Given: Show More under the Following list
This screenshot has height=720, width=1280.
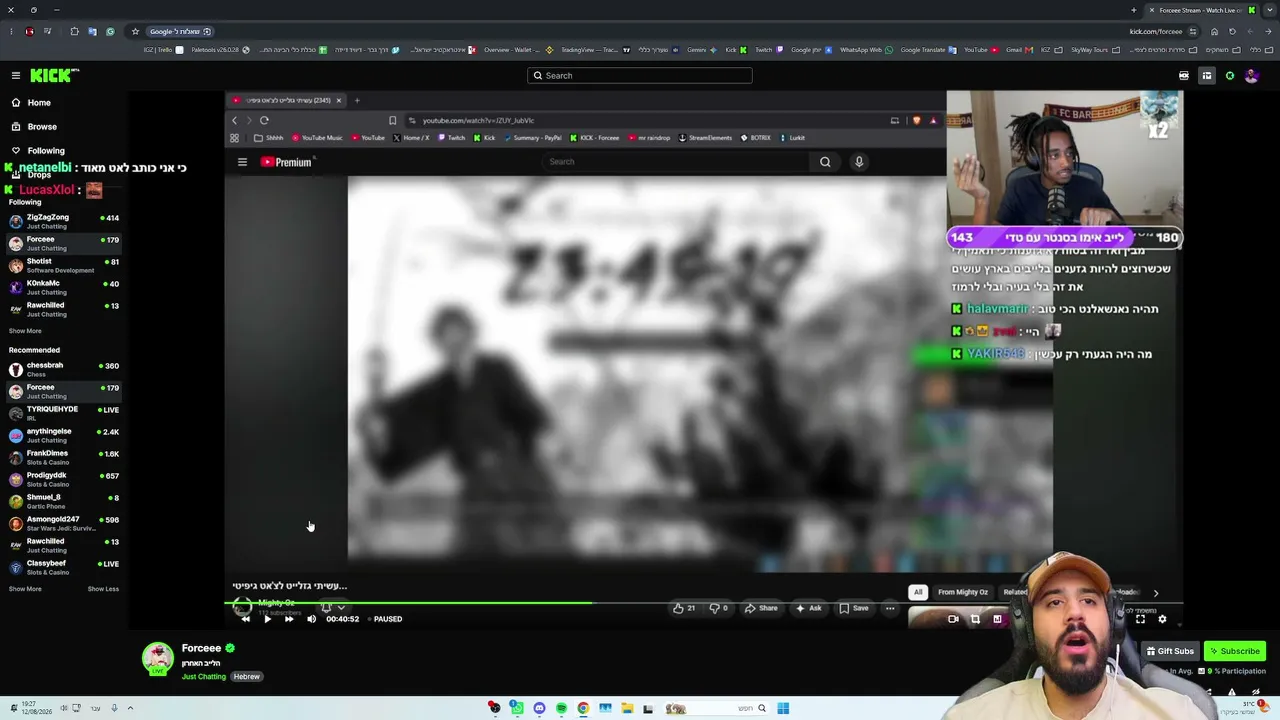Looking at the screenshot, I should (x=25, y=331).
